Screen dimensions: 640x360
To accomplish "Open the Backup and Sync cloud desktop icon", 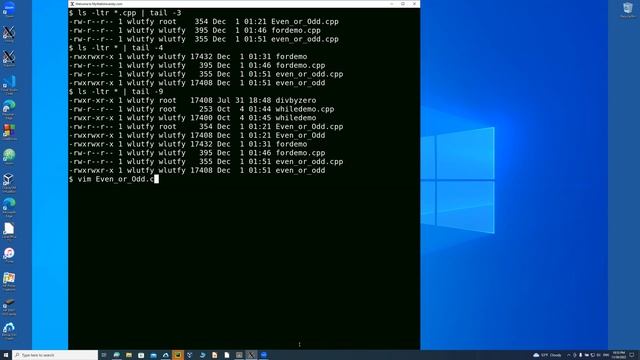I will point(9,331).
